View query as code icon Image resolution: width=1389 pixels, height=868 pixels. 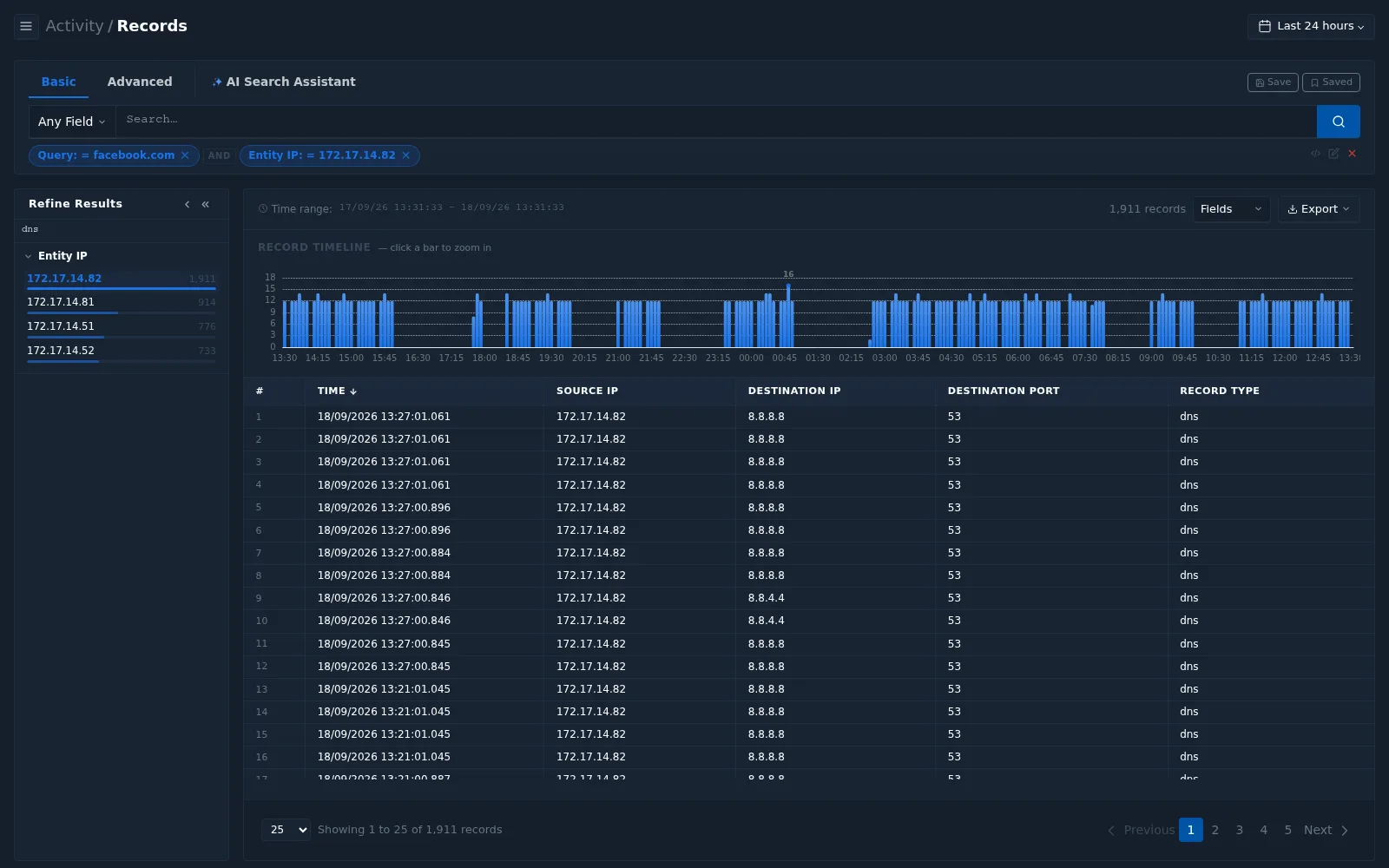click(x=1315, y=154)
